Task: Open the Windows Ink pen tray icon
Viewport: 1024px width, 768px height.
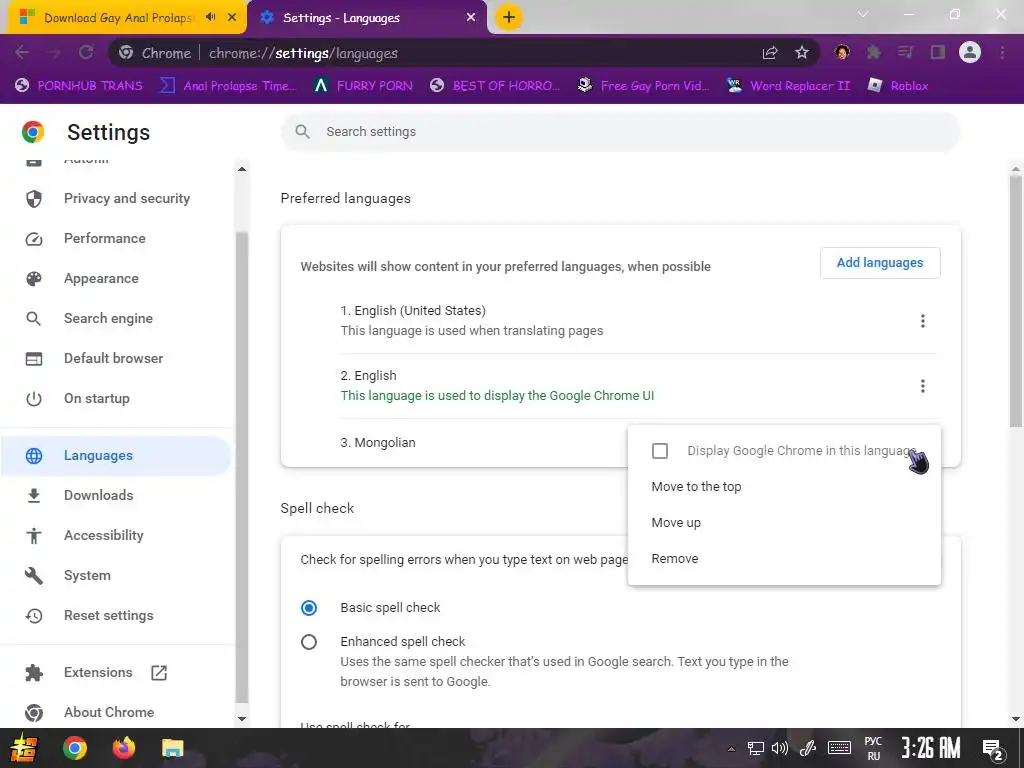Action: tap(808, 748)
